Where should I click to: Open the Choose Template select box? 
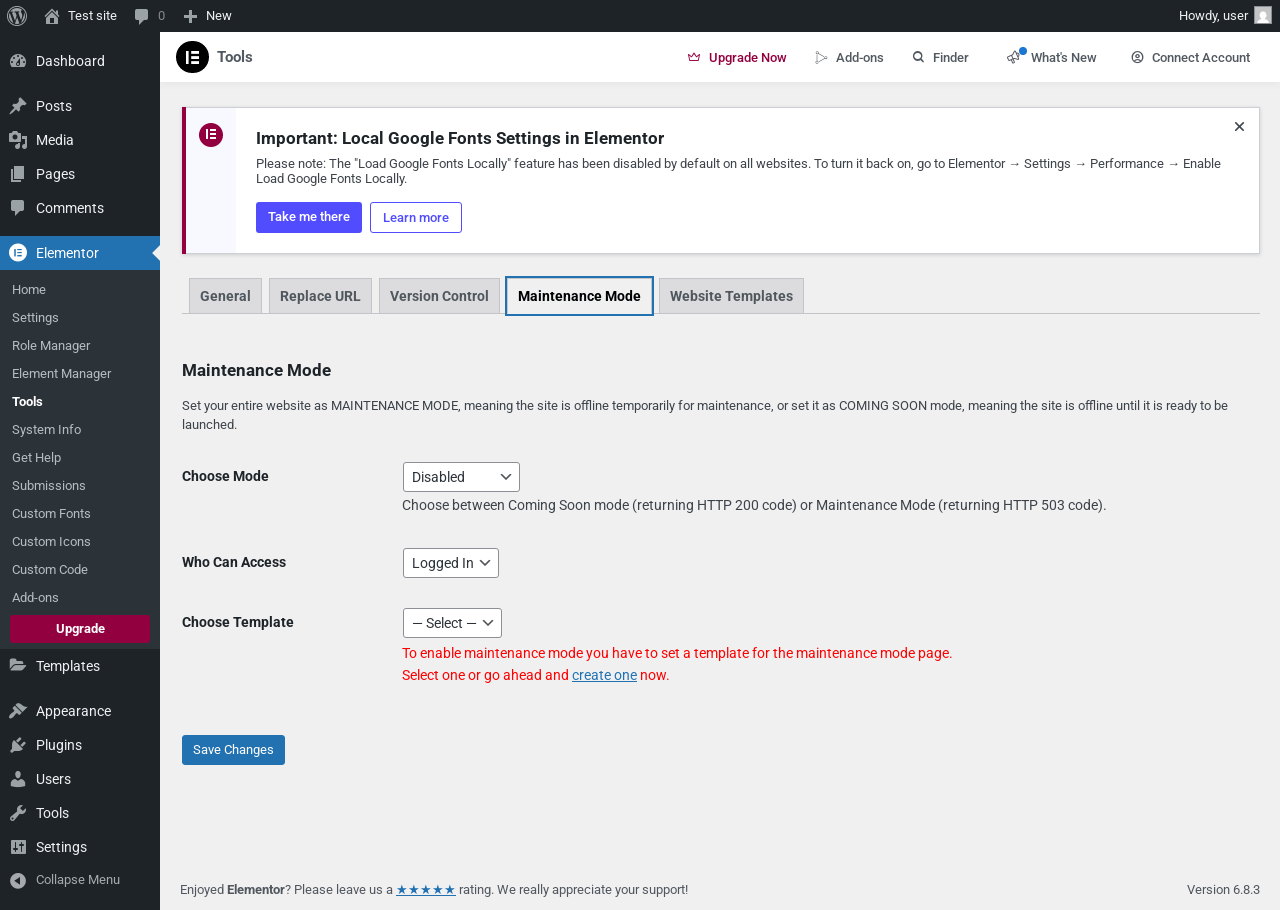pyautogui.click(x=452, y=623)
